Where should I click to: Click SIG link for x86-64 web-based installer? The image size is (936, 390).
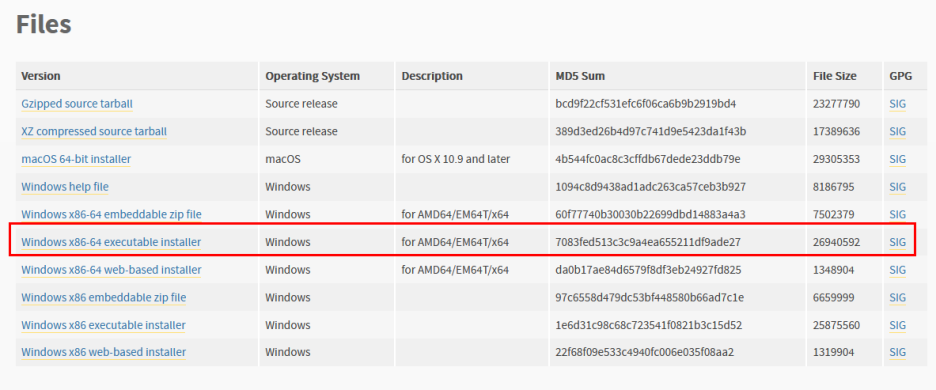[x=897, y=270]
